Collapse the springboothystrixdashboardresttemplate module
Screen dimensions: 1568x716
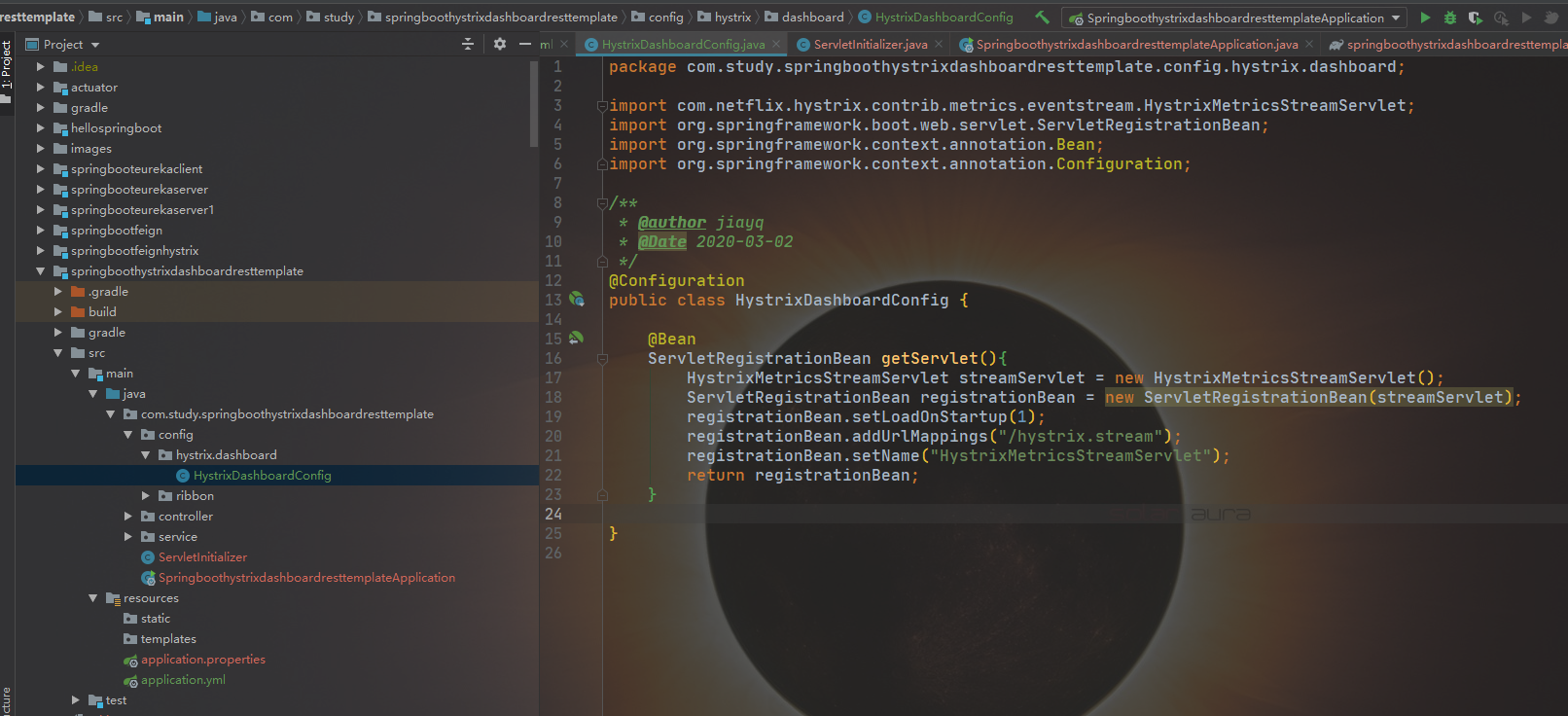[40, 270]
